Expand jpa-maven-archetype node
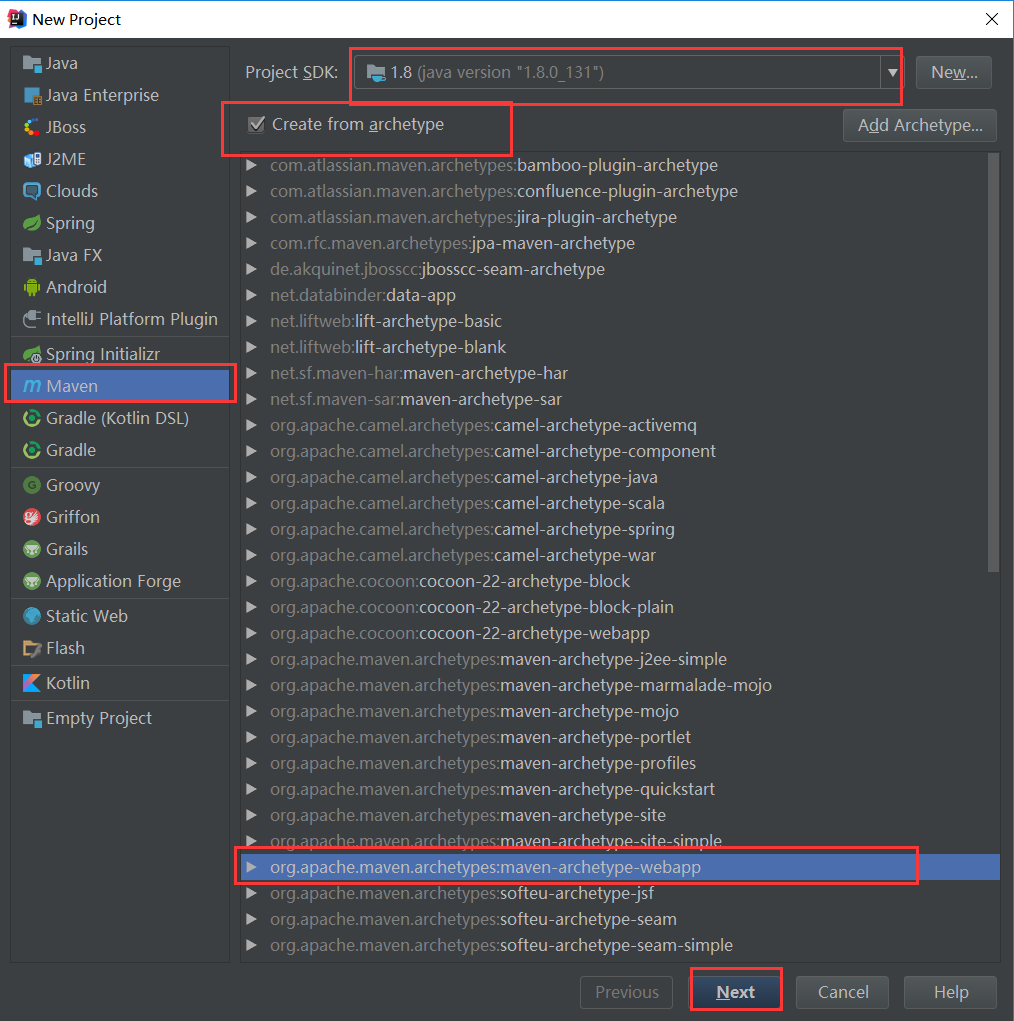Screen dimensions: 1014x1021 pos(251,243)
